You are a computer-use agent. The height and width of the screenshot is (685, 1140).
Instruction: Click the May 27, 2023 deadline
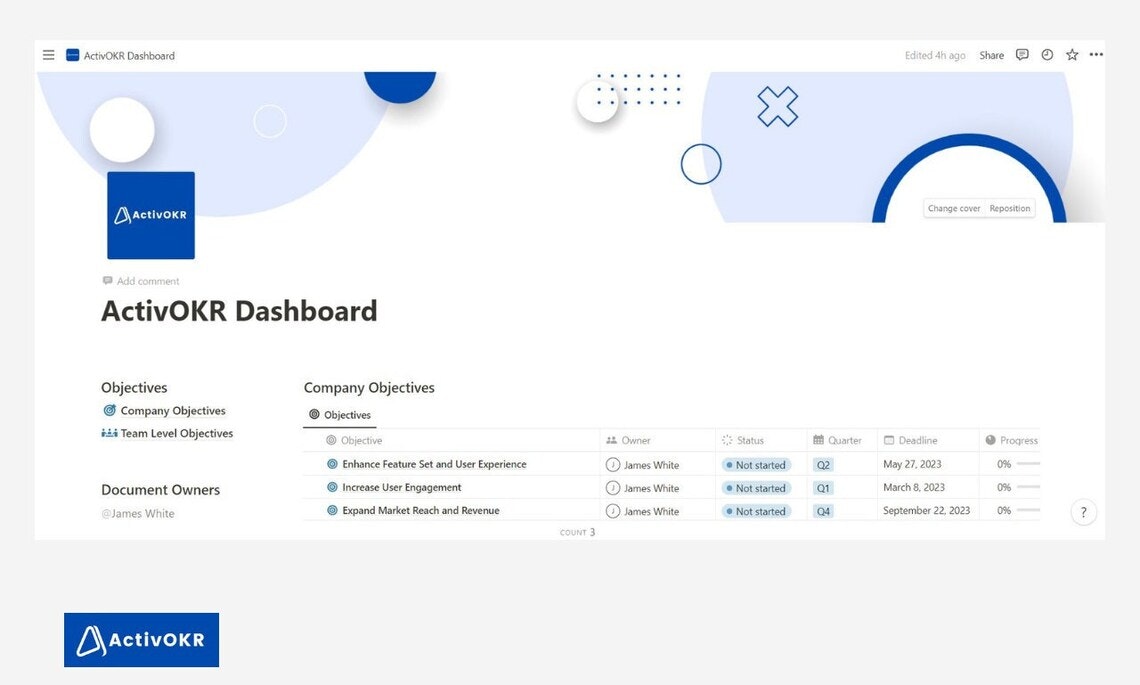(912, 464)
